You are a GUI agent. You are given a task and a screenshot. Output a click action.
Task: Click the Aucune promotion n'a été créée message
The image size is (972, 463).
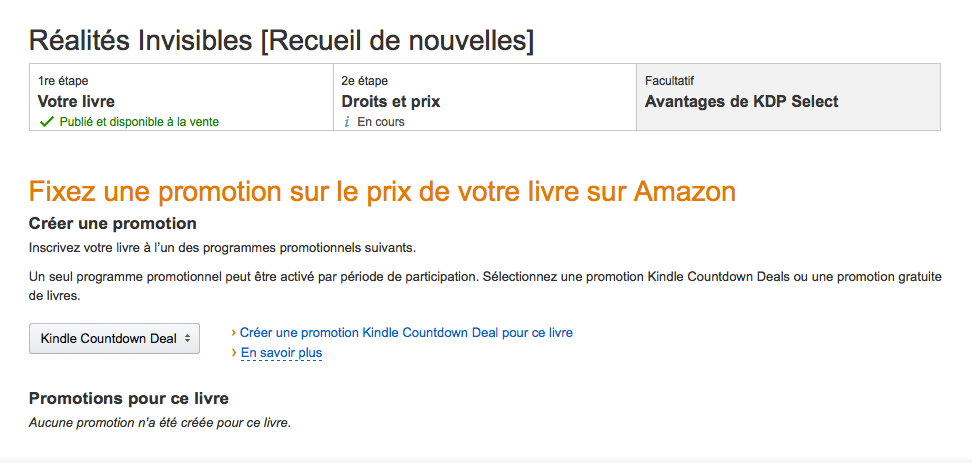160,423
